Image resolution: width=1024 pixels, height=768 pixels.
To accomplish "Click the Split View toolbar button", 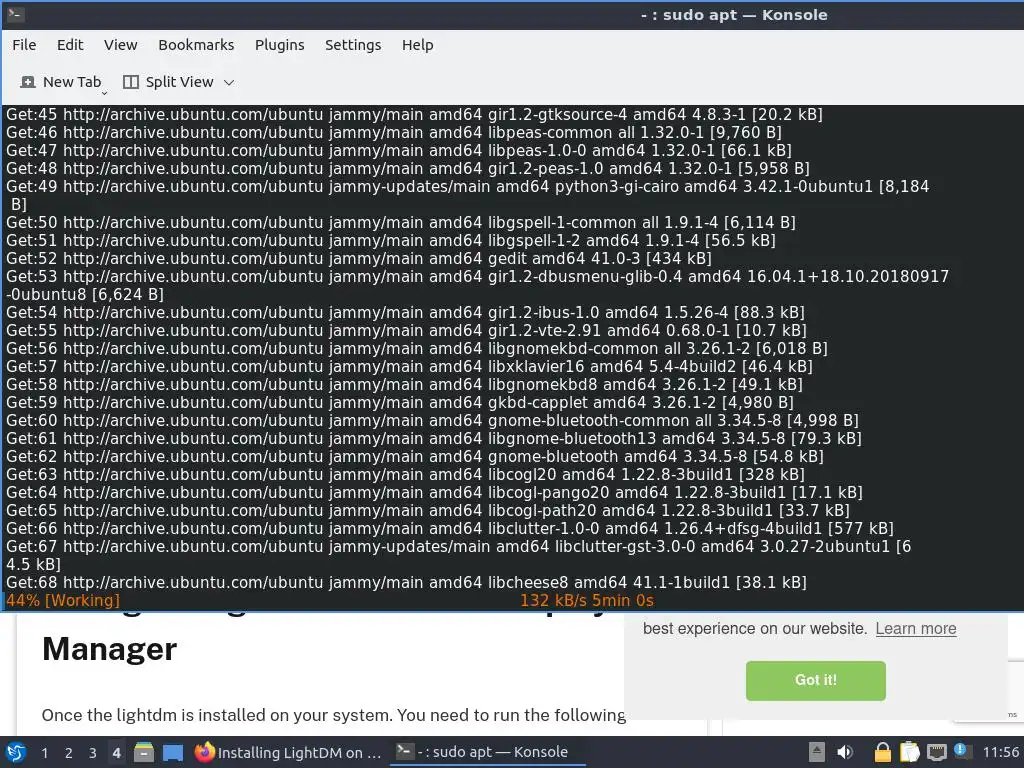I will 168,82.
